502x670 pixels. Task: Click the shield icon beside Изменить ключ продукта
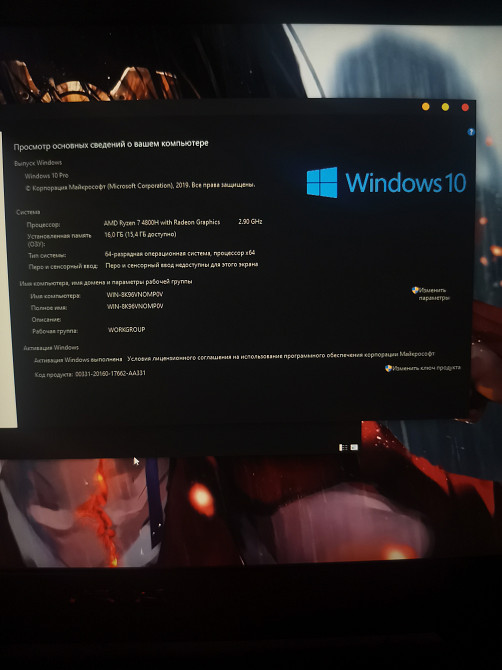pos(388,368)
